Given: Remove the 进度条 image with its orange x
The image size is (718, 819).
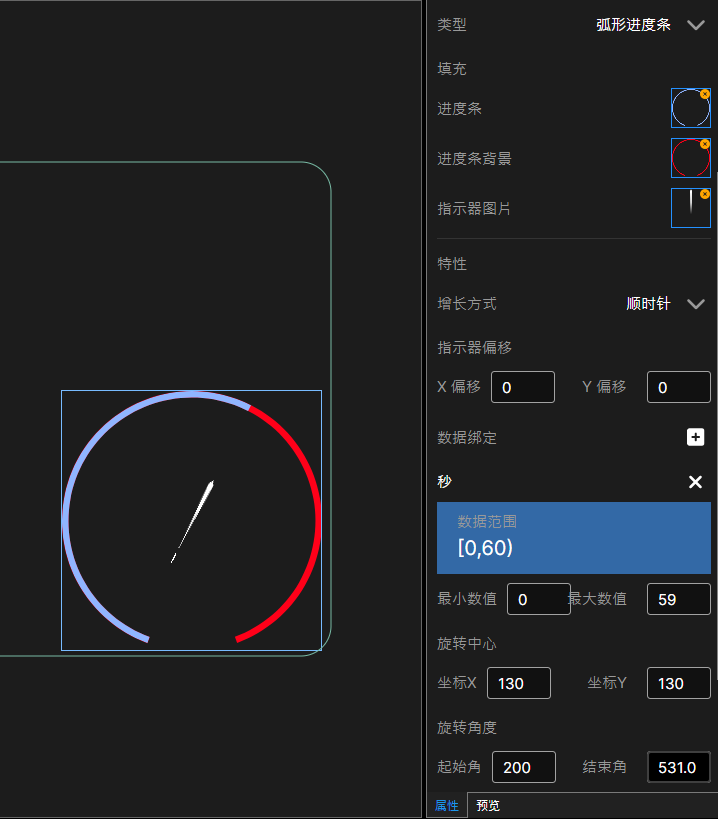Looking at the screenshot, I should (705, 94).
